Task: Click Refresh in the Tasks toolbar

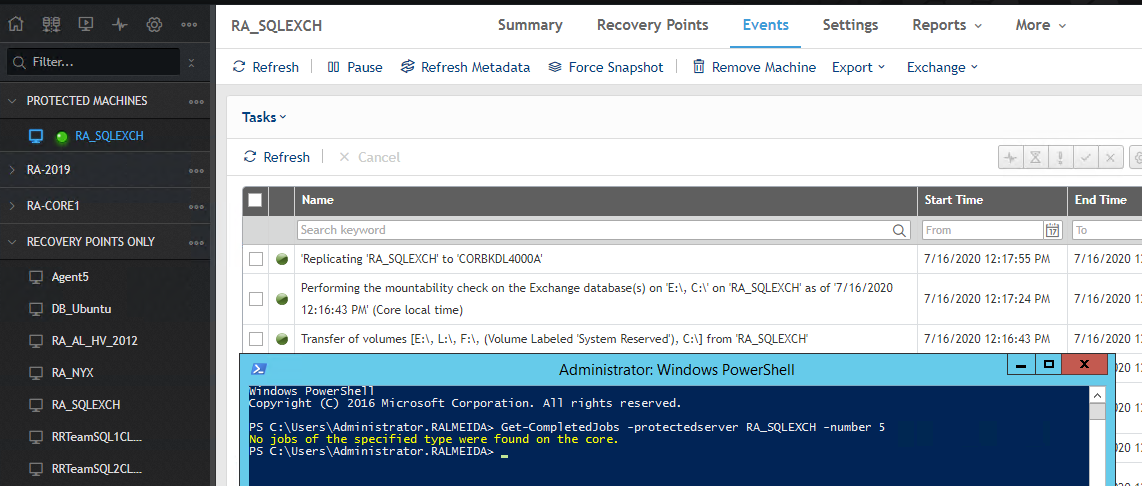Action: 277,157
